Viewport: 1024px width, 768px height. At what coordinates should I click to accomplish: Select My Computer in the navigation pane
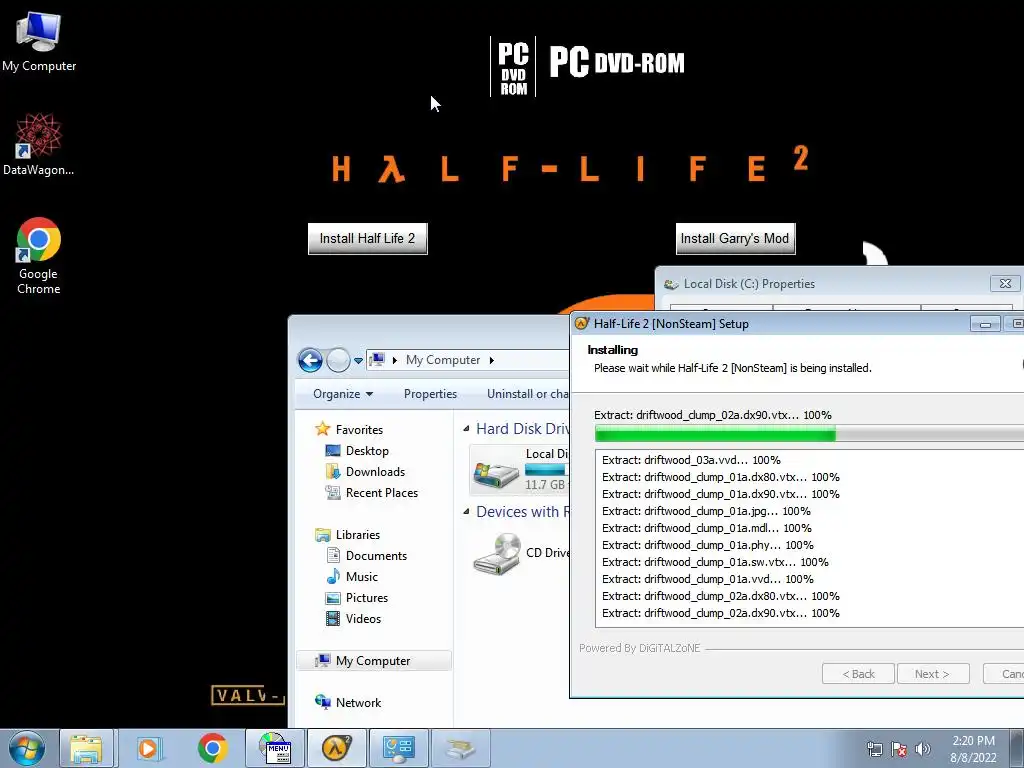373,661
